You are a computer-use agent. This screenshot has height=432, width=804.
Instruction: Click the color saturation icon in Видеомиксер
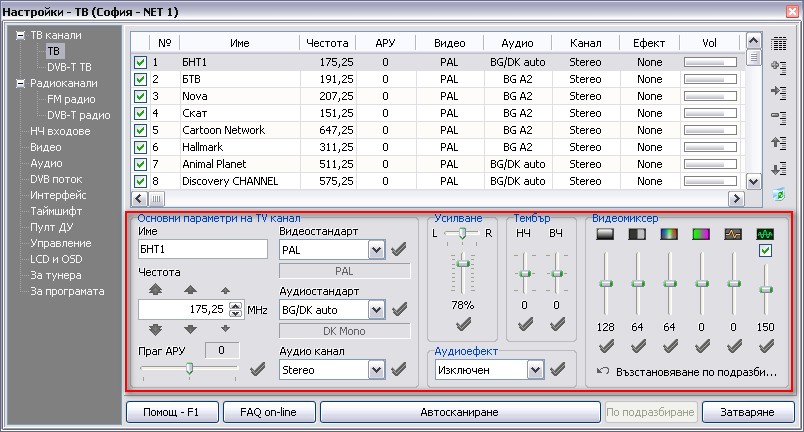click(x=669, y=234)
